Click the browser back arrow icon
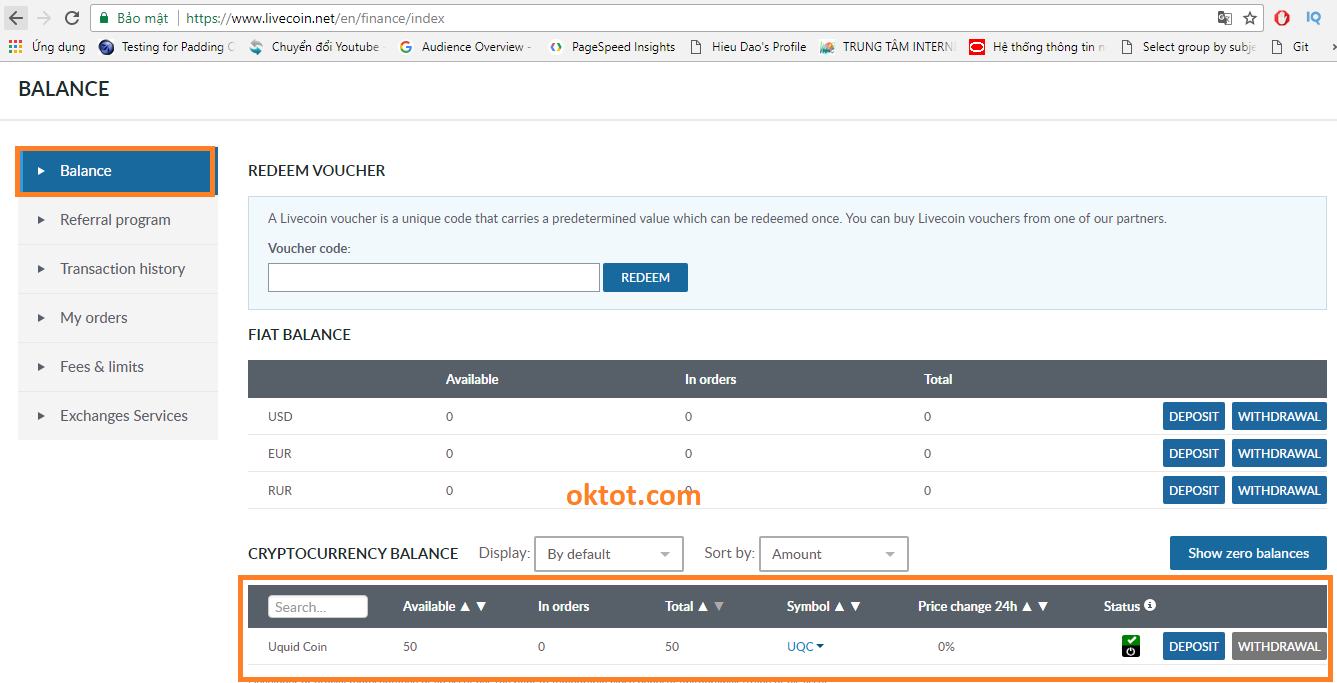The image size is (1337, 683). click(x=16, y=18)
